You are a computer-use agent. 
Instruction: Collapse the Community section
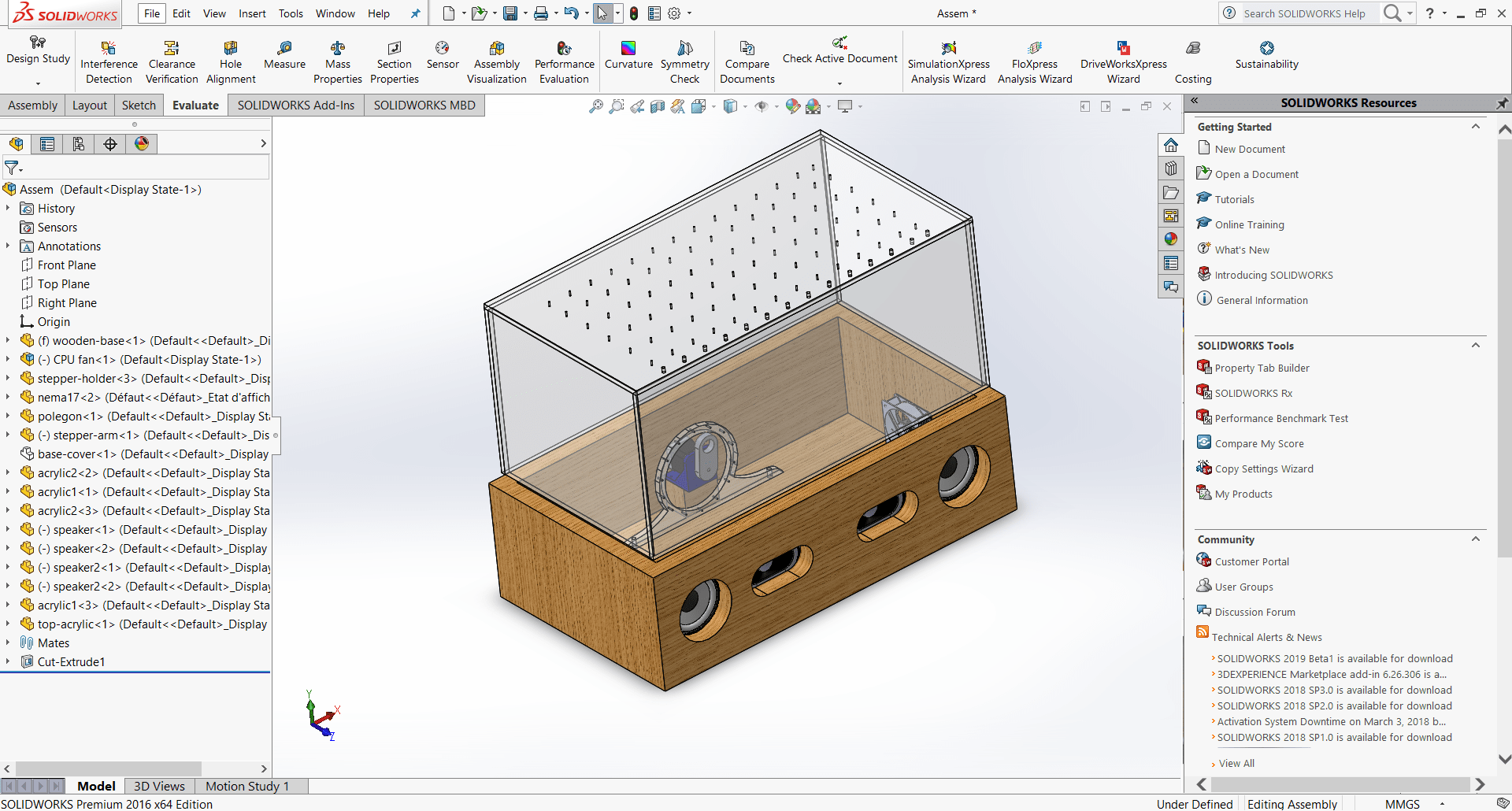coord(1476,539)
